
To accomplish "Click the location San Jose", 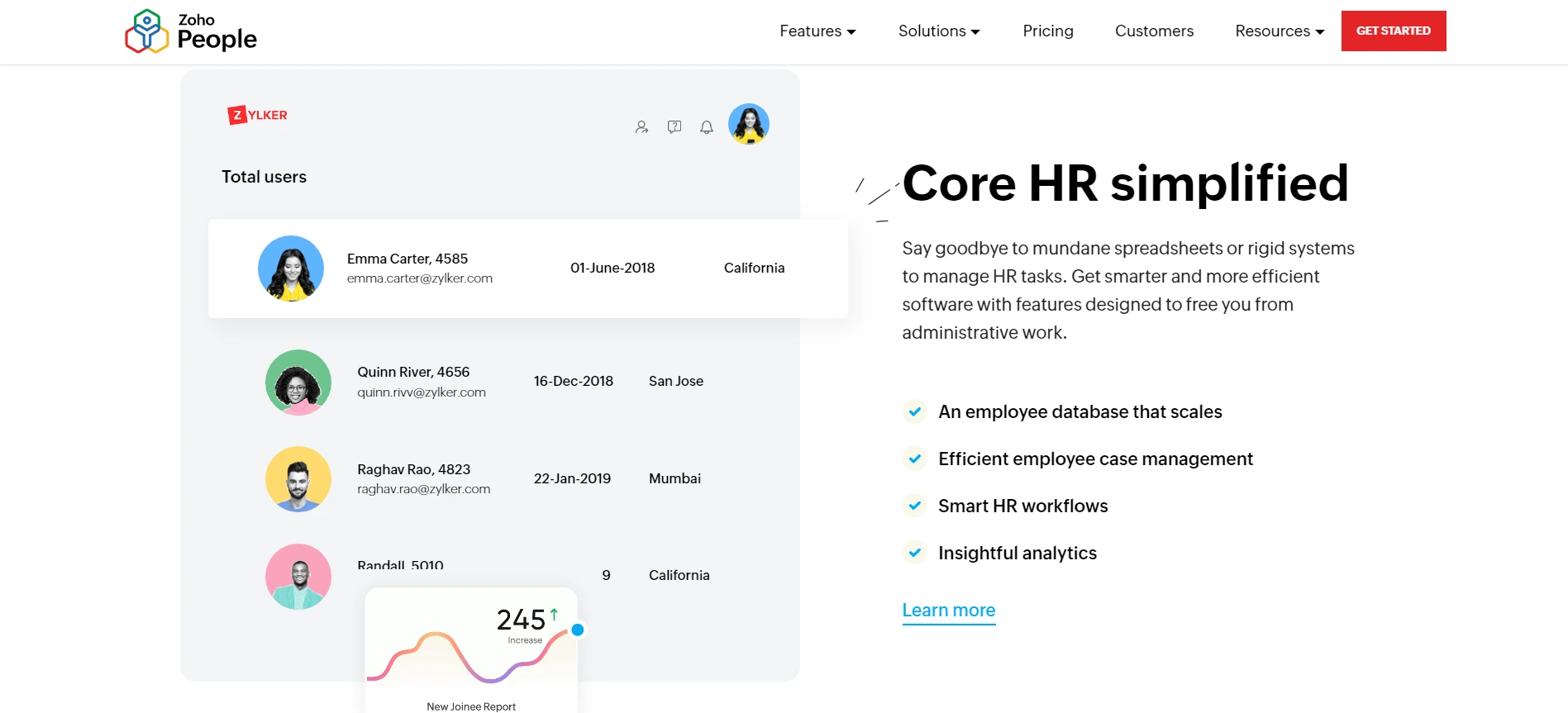I will pyautogui.click(x=676, y=381).
